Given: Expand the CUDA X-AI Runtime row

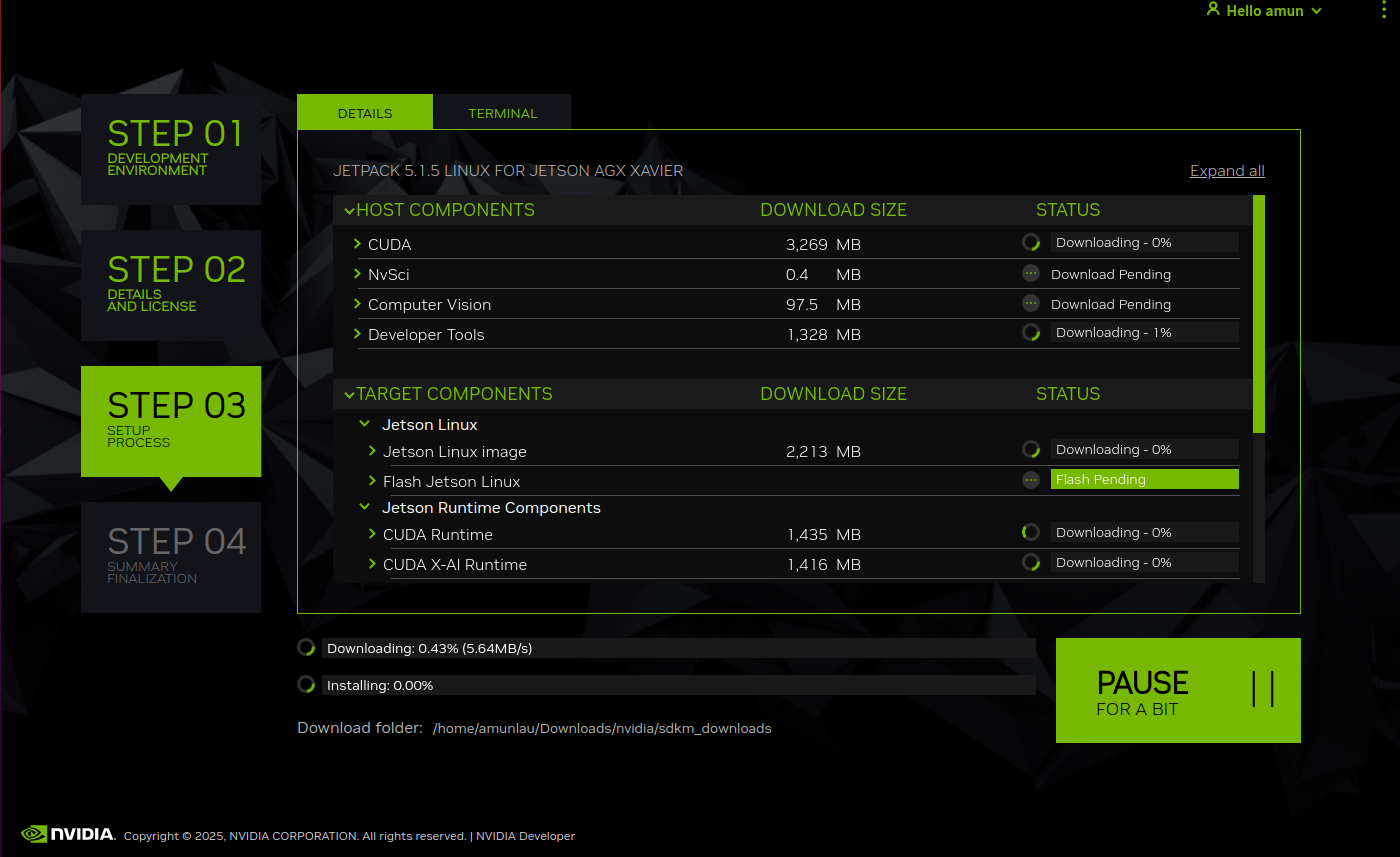Looking at the screenshot, I should click(372, 564).
